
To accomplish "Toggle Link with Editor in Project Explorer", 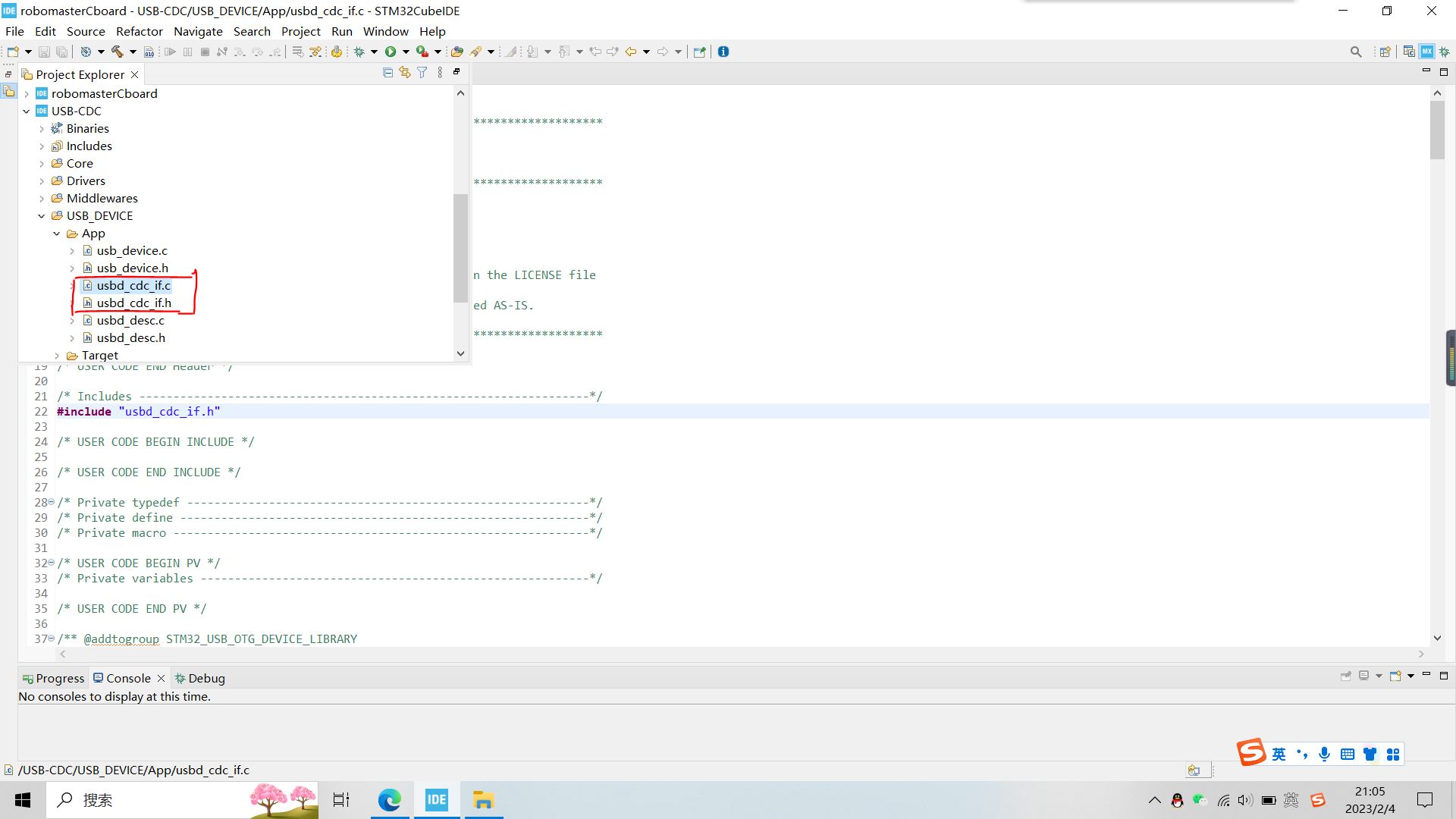I will [x=404, y=72].
